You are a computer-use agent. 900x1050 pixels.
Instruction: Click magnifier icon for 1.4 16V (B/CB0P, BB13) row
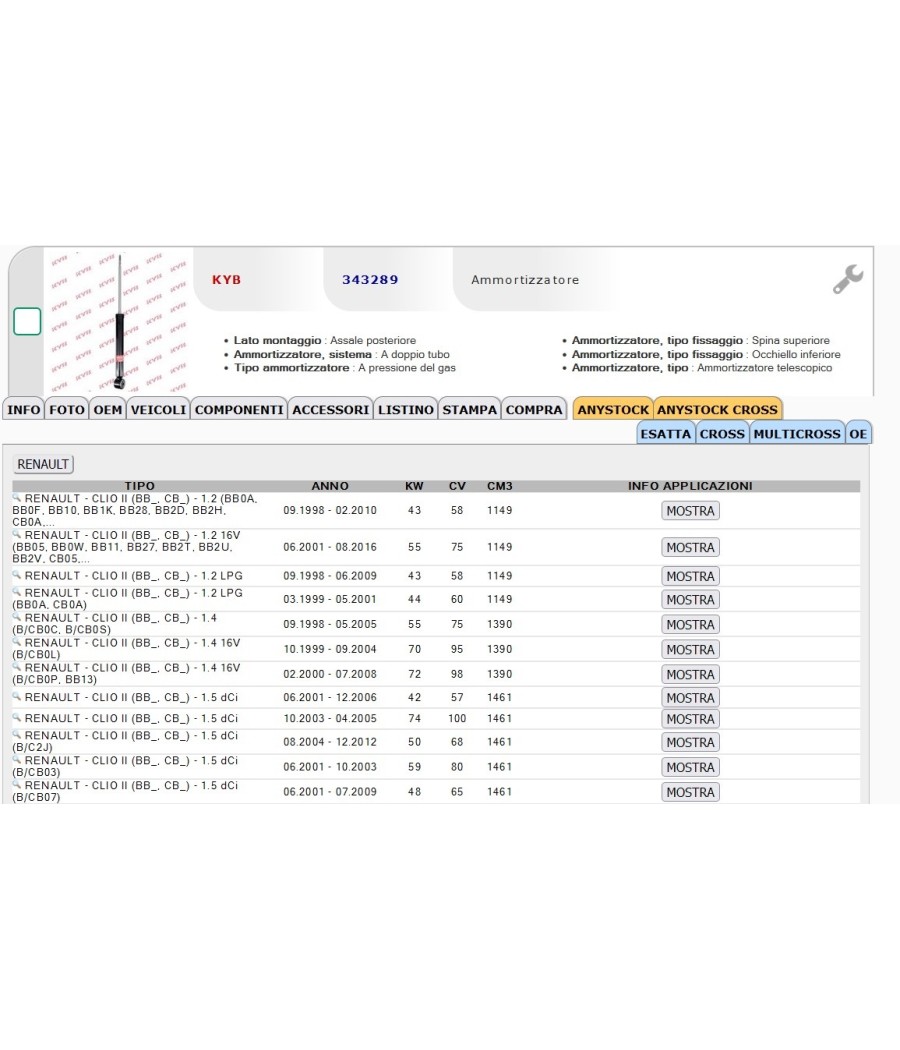click(17, 666)
